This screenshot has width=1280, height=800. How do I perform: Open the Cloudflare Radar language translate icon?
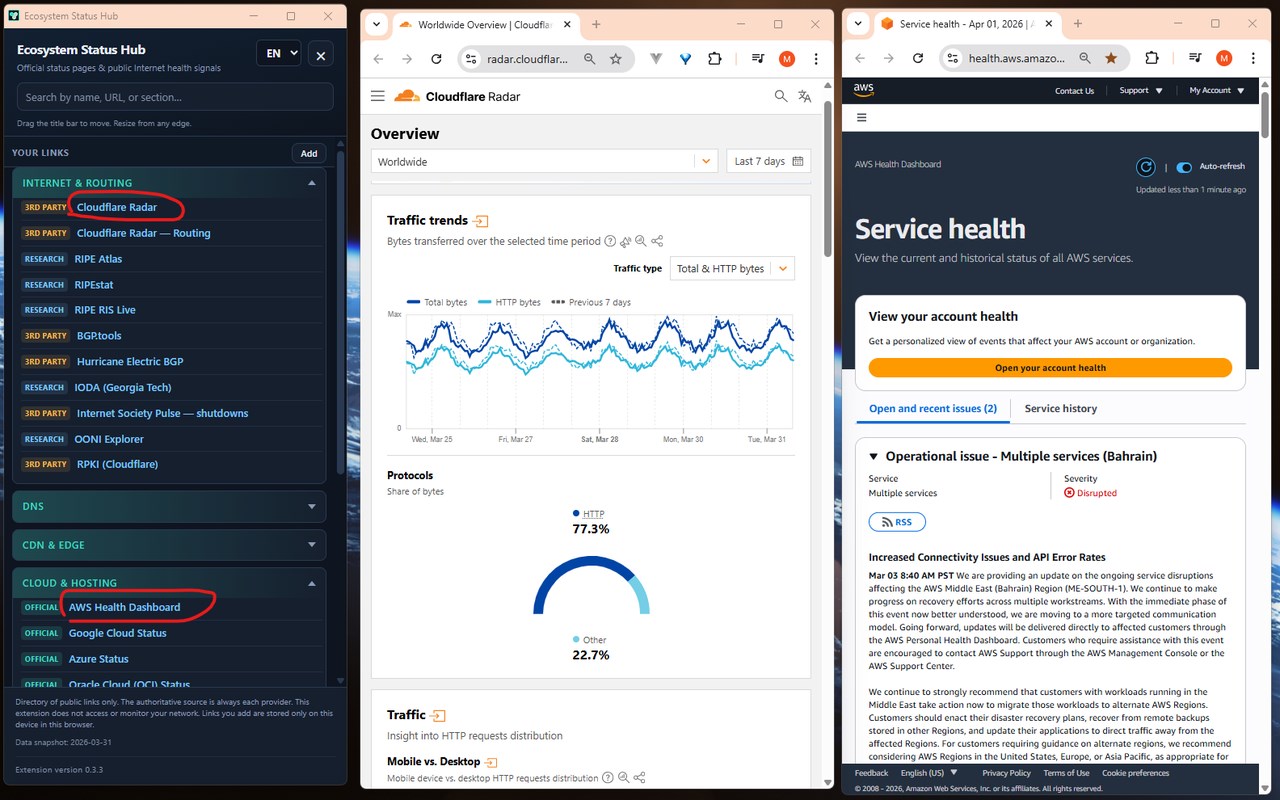pos(805,96)
